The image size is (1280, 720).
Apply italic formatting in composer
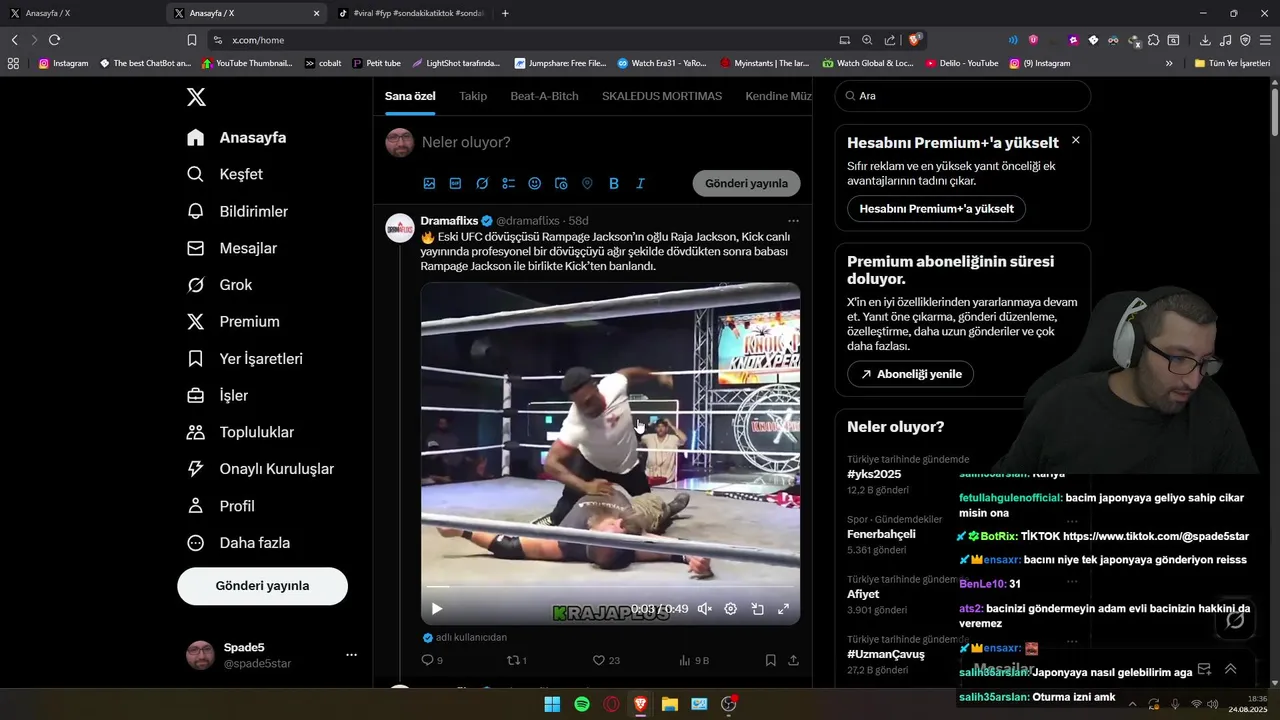tap(640, 184)
